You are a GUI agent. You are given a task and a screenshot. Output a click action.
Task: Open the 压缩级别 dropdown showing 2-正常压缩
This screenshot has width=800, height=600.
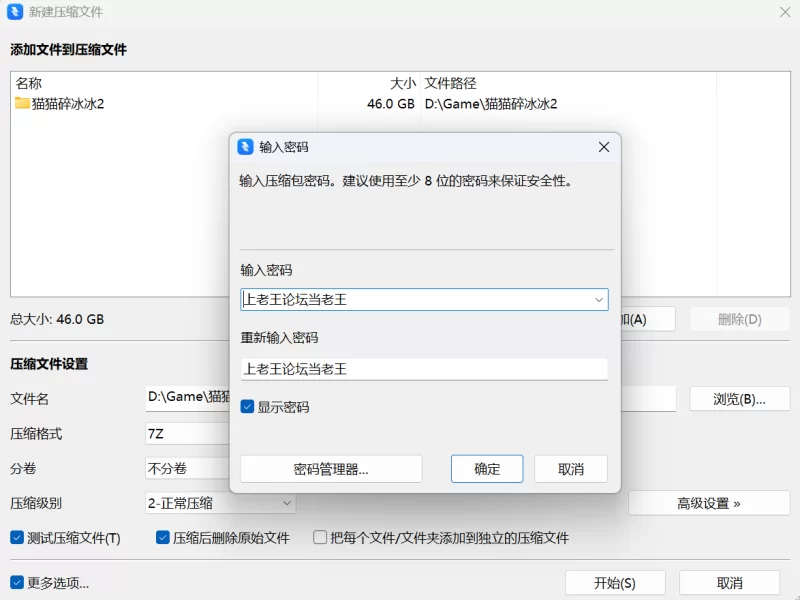pyautogui.click(x=220, y=504)
